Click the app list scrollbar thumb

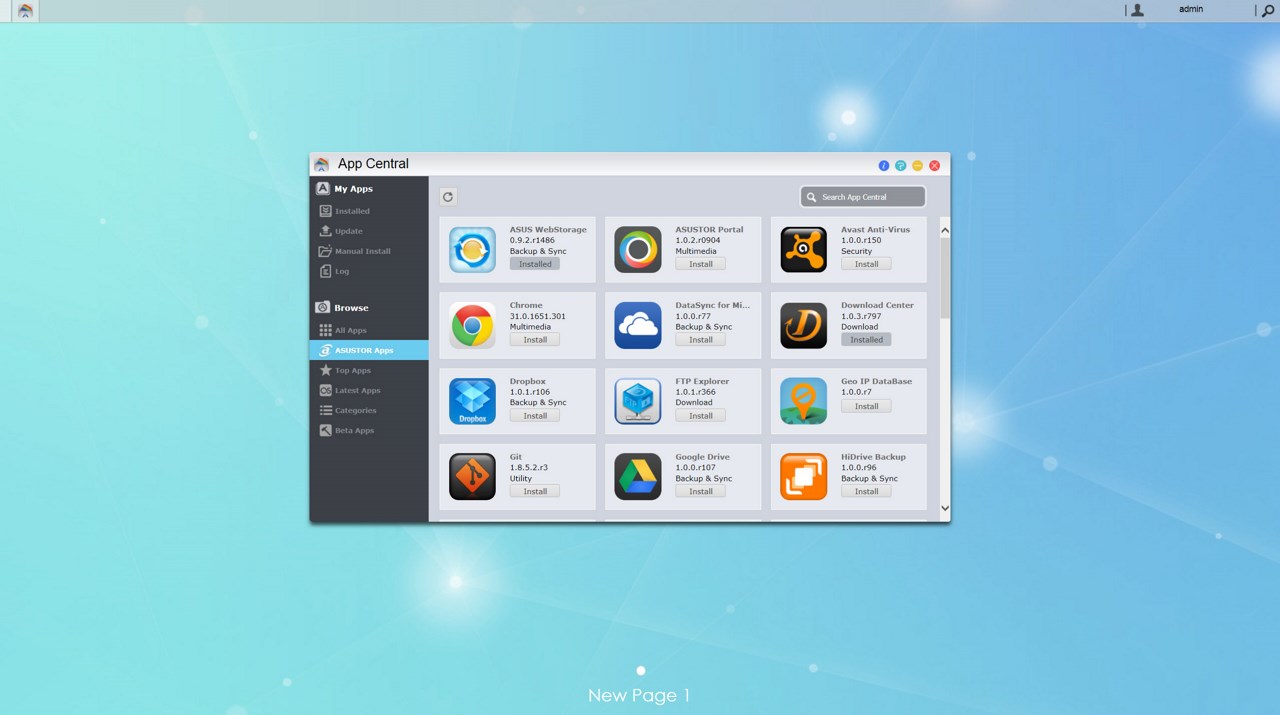tap(945, 277)
